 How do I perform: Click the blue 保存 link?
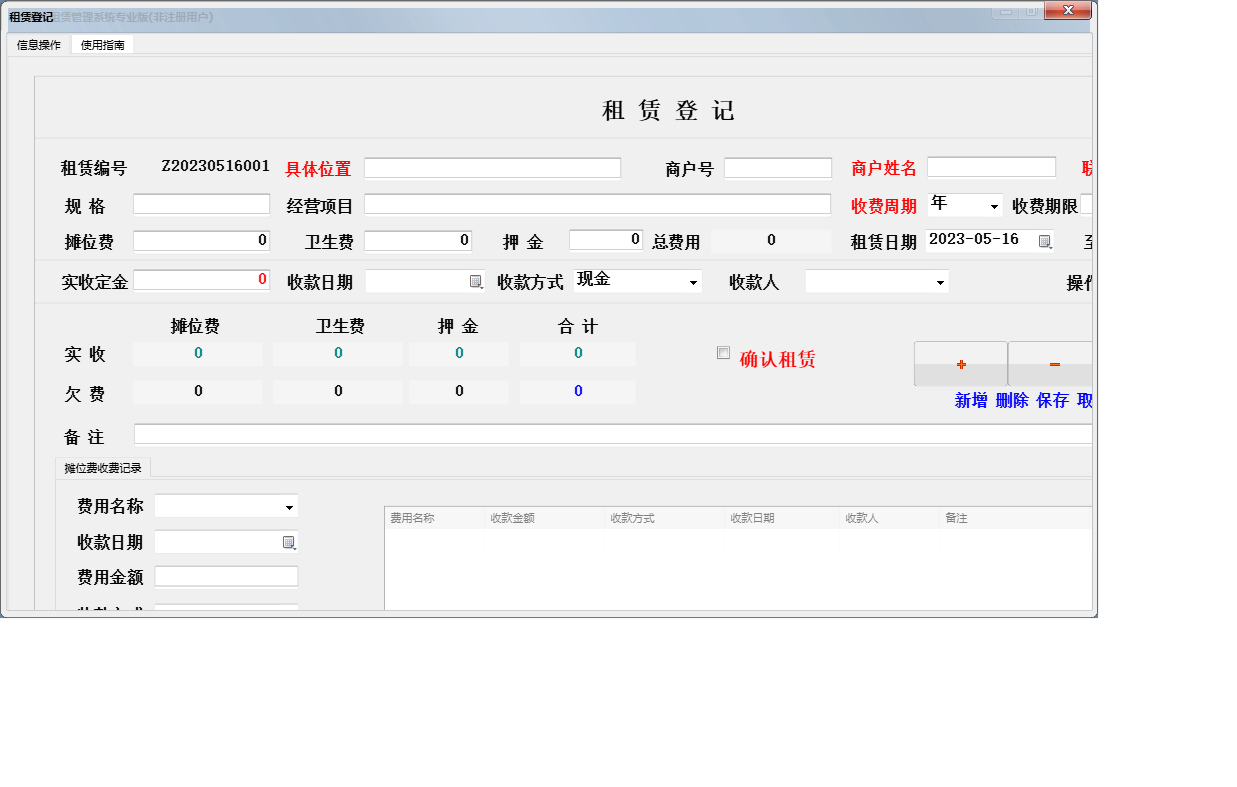[1052, 401]
